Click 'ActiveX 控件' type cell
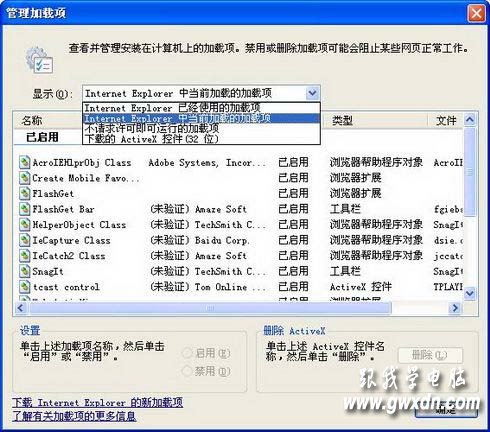Screen dimensions: 490x432 (361, 287)
